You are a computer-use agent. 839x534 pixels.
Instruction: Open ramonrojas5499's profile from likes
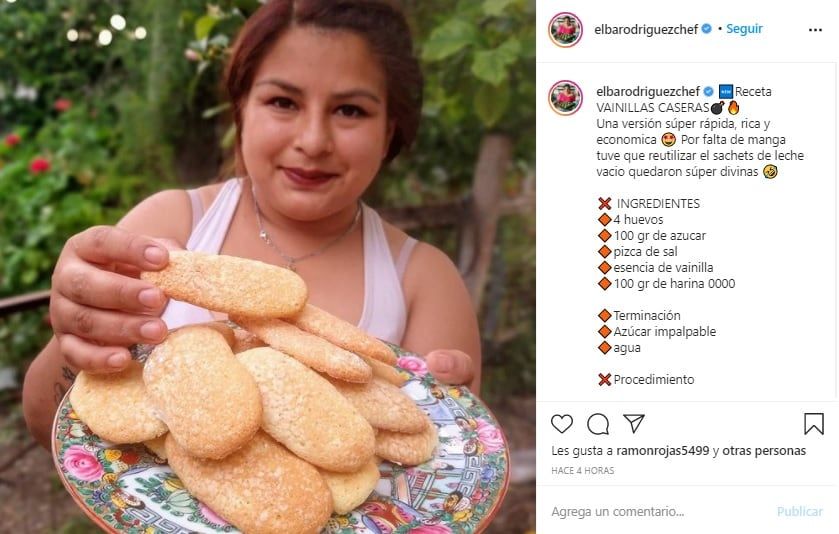652,451
